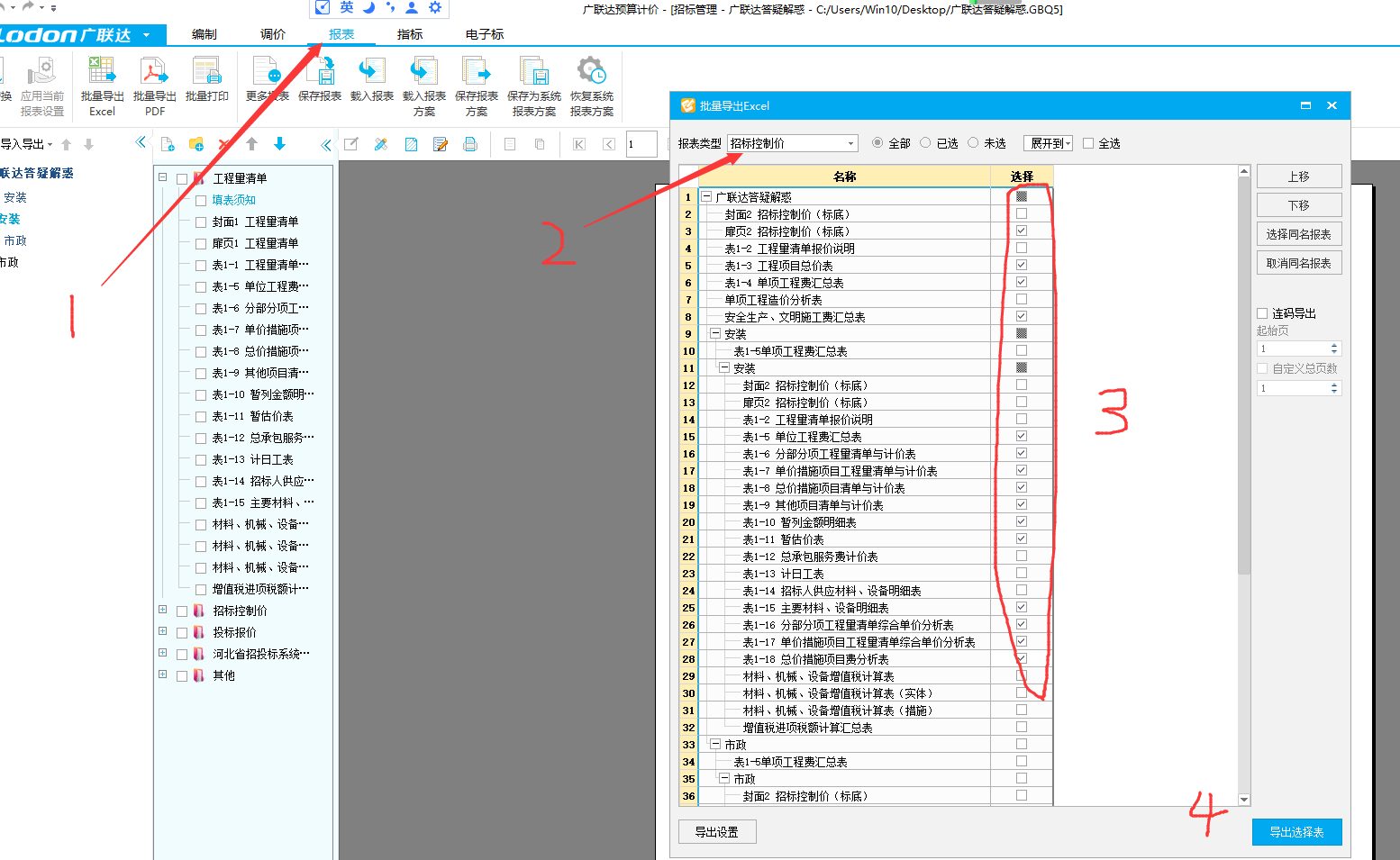Switch to the 报表 tab
Image resolution: width=1400 pixels, height=860 pixels.
pos(341,34)
